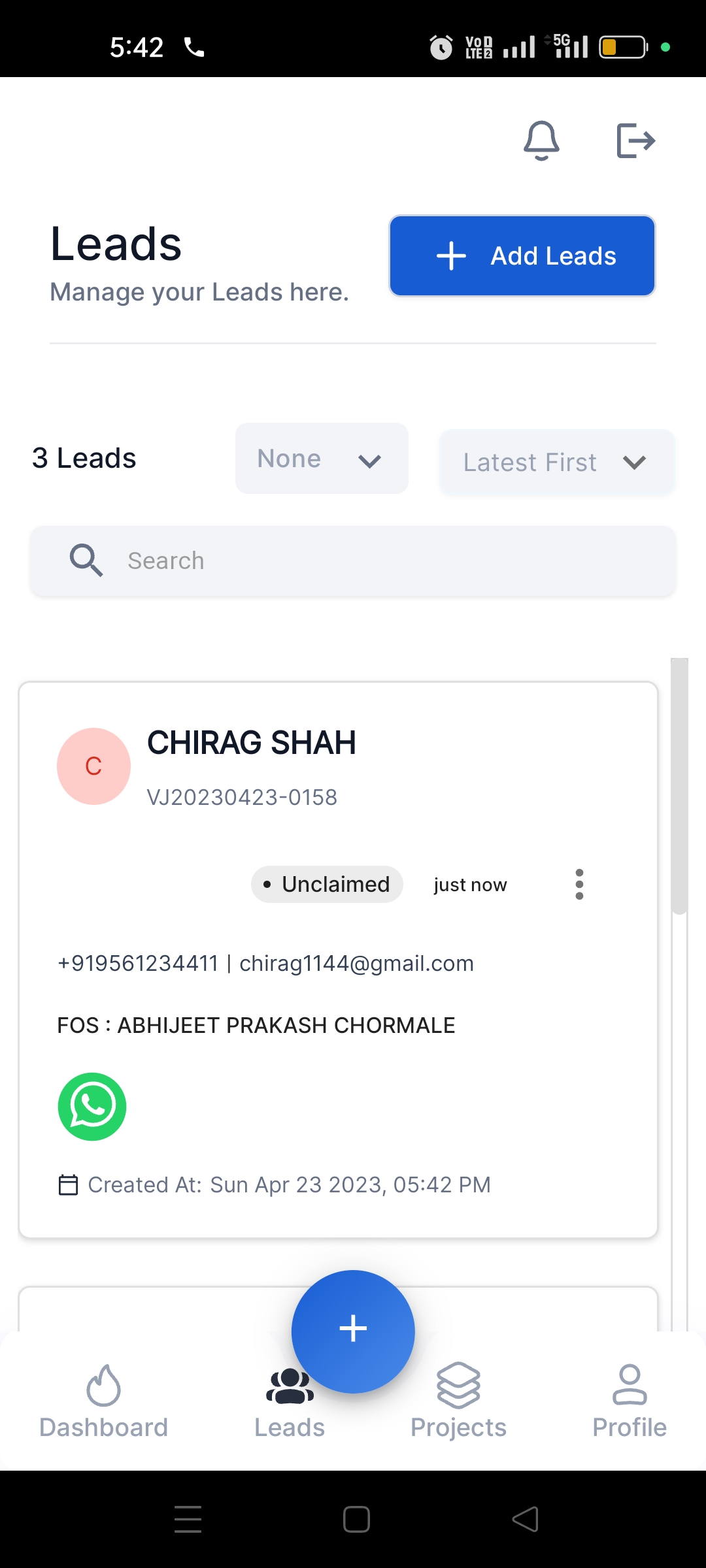Image resolution: width=706 pixels, height=1568 pixels.
Task: Click the C avatar circle
Action: 93,766
